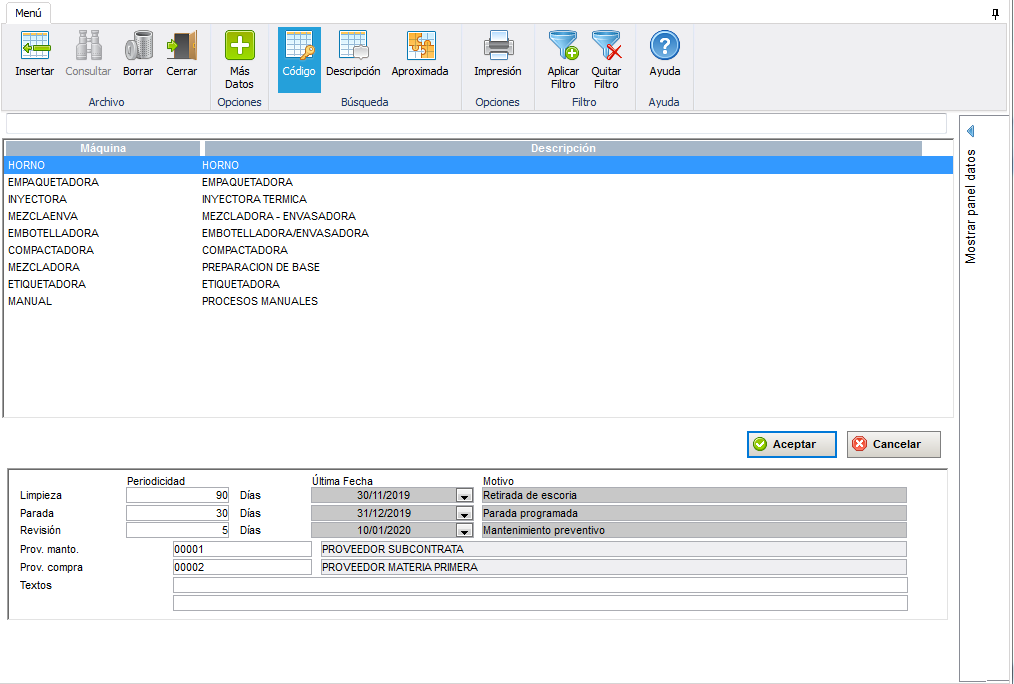Click the Insertar icon in Archivo
Image resolution: width=1014 pixels, height=684 pixels.
pos(35,46)
